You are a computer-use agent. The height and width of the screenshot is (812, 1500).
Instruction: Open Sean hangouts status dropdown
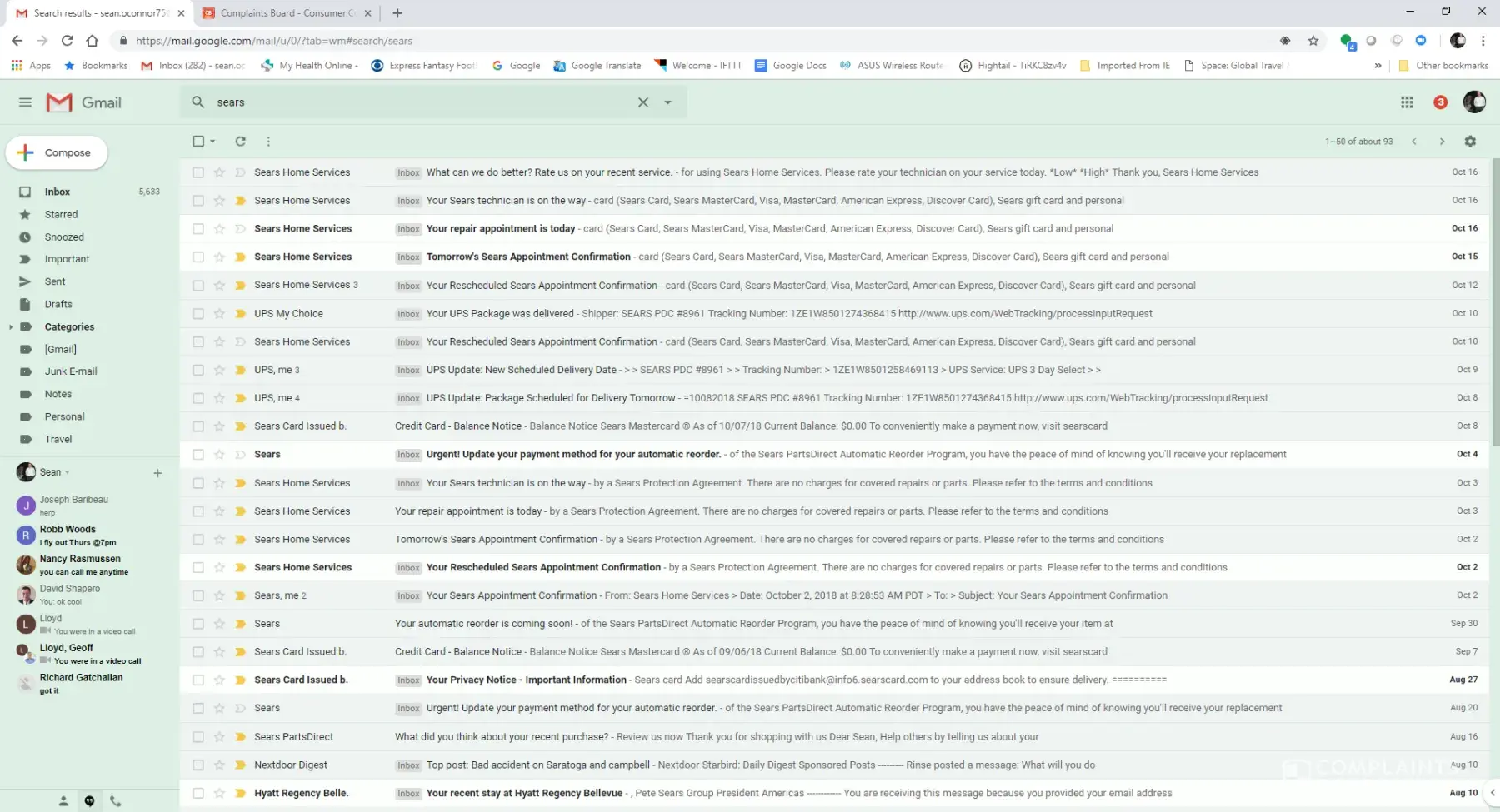coord(67,472)
